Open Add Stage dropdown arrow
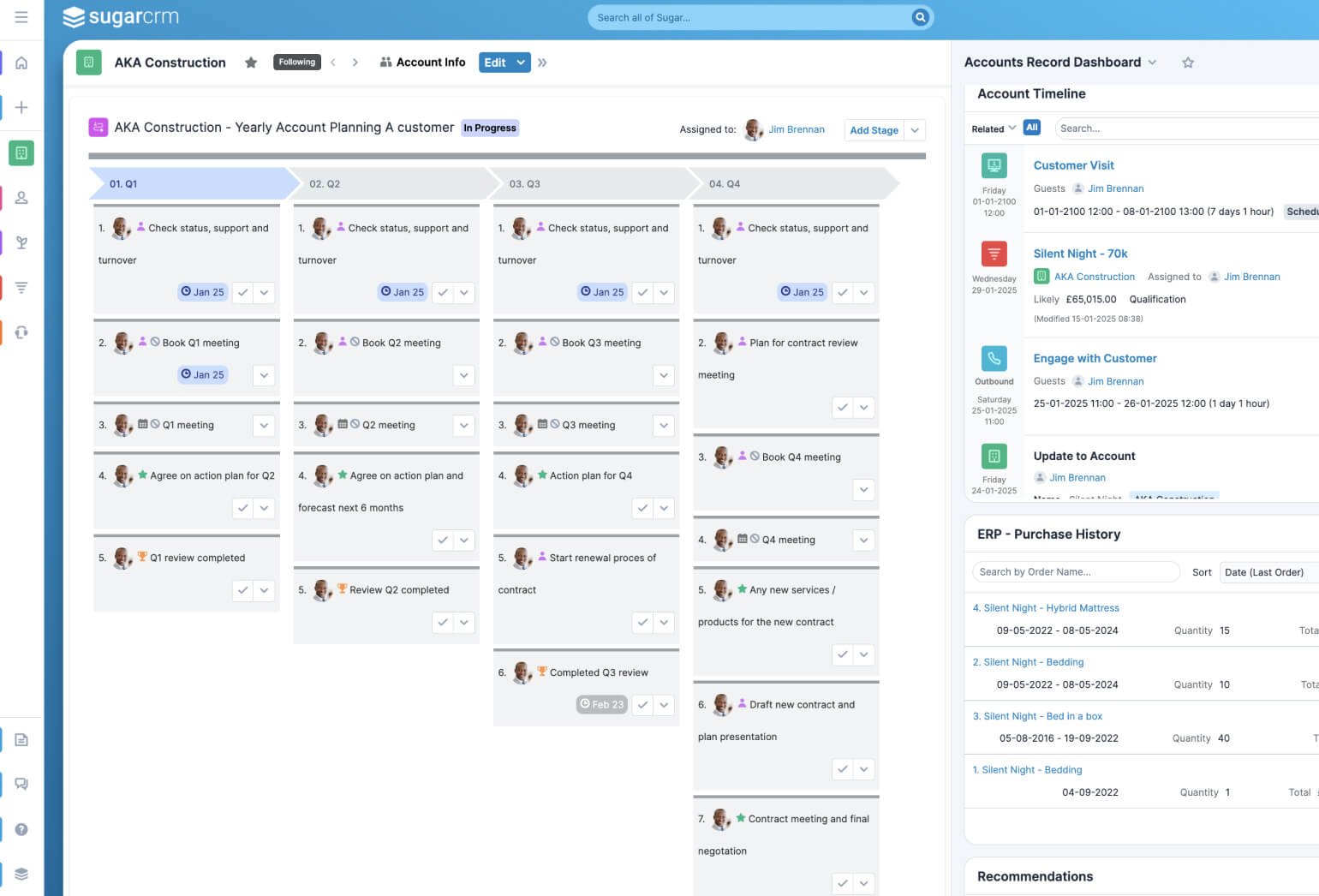This screenshot has height=896, width=1319. (915, 130)
